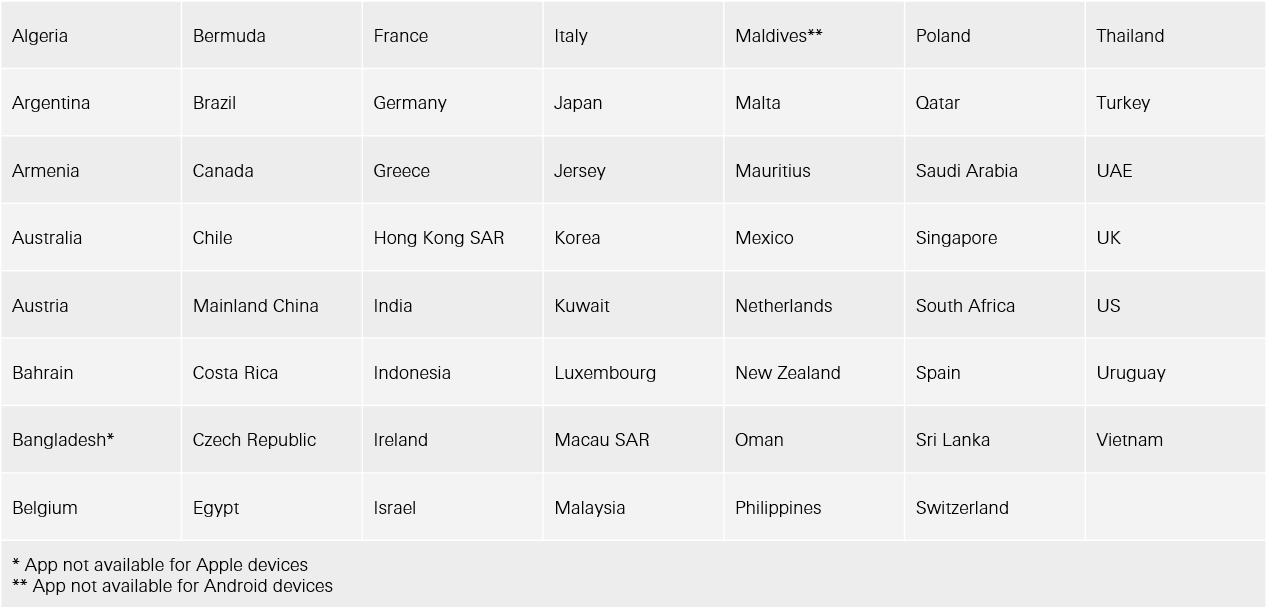Click the Switzerland cell
The width and height of the screenshot is (1266, 607).
(962, 508)
